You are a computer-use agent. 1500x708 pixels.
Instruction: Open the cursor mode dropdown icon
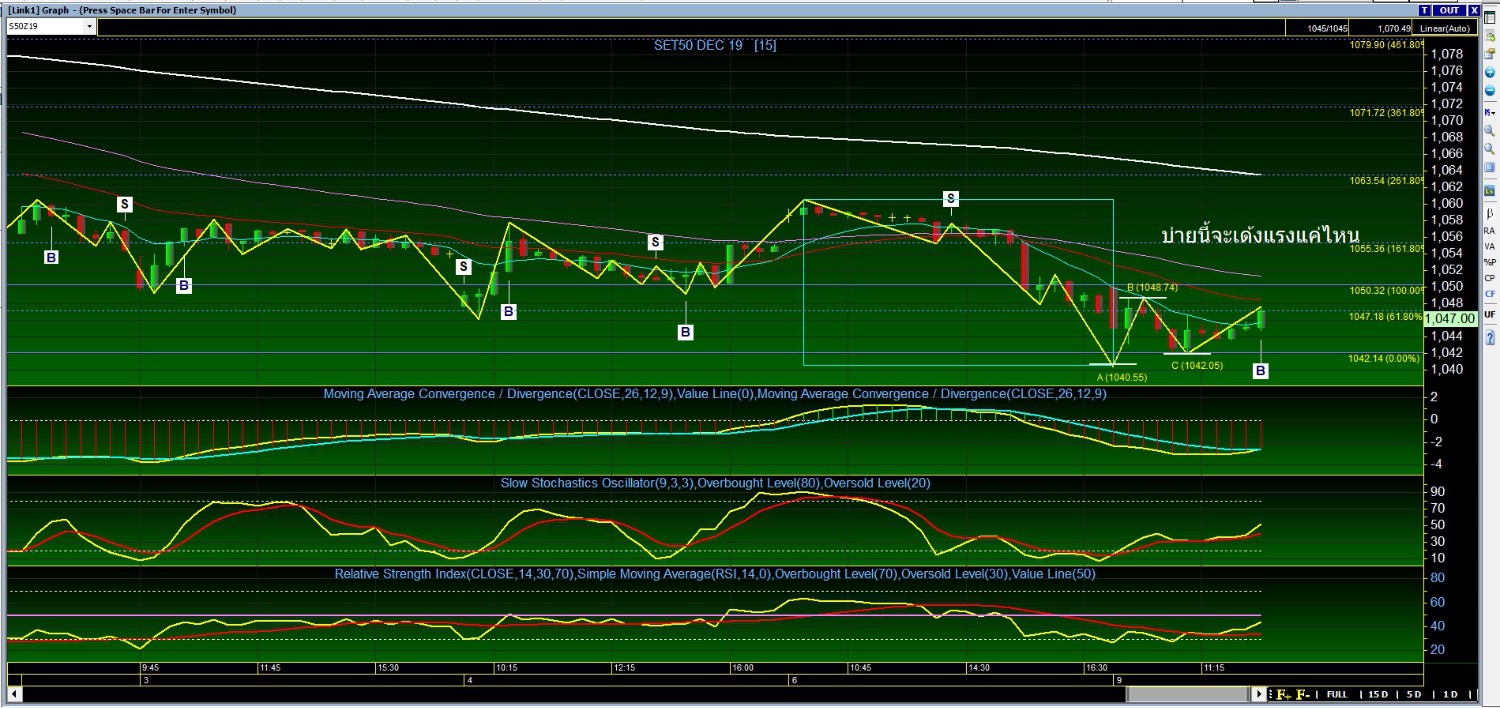pyautogui.click(x=1489, y=113)
